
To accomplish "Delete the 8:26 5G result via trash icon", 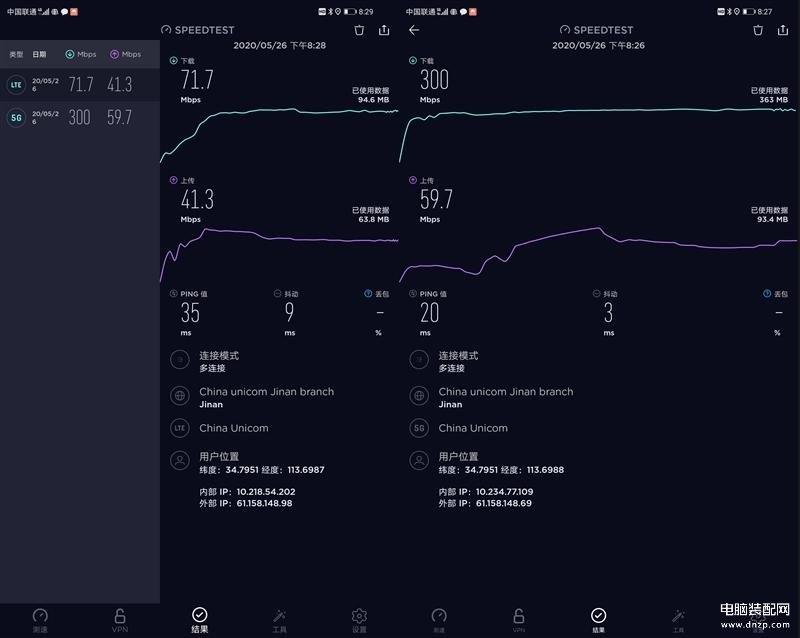I will [x=758, y=30].
